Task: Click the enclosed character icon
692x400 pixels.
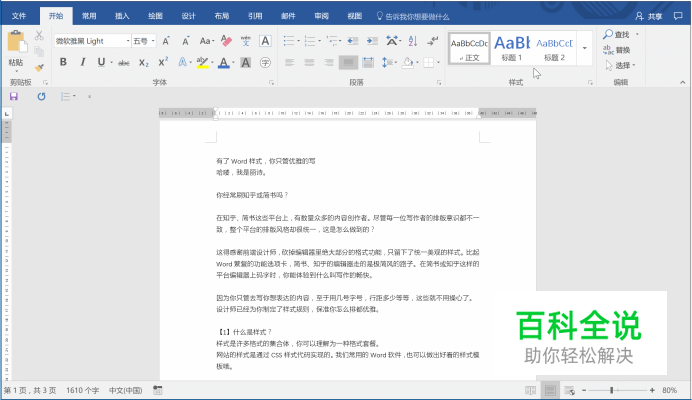Action: tap(265, 63)
